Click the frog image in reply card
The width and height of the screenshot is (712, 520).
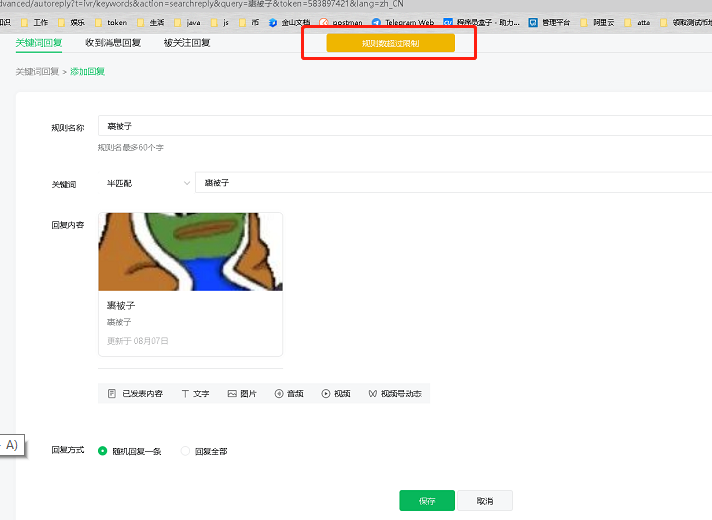click(x=190, y=252)
